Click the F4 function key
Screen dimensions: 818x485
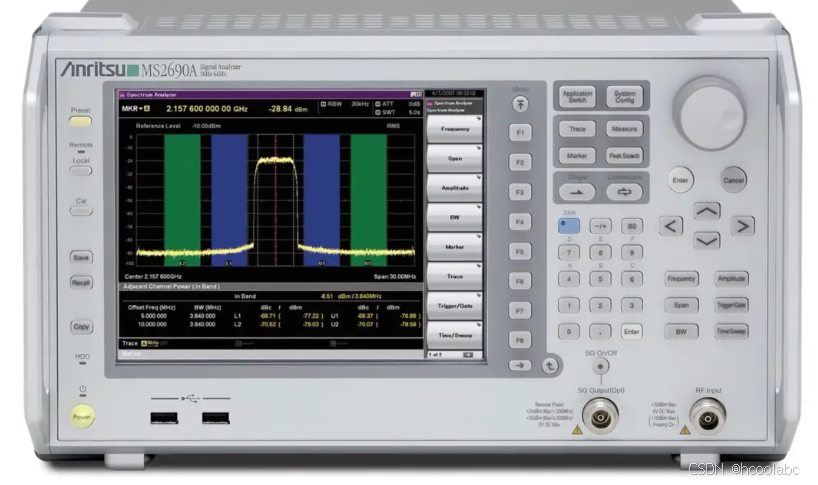point(520,222)
